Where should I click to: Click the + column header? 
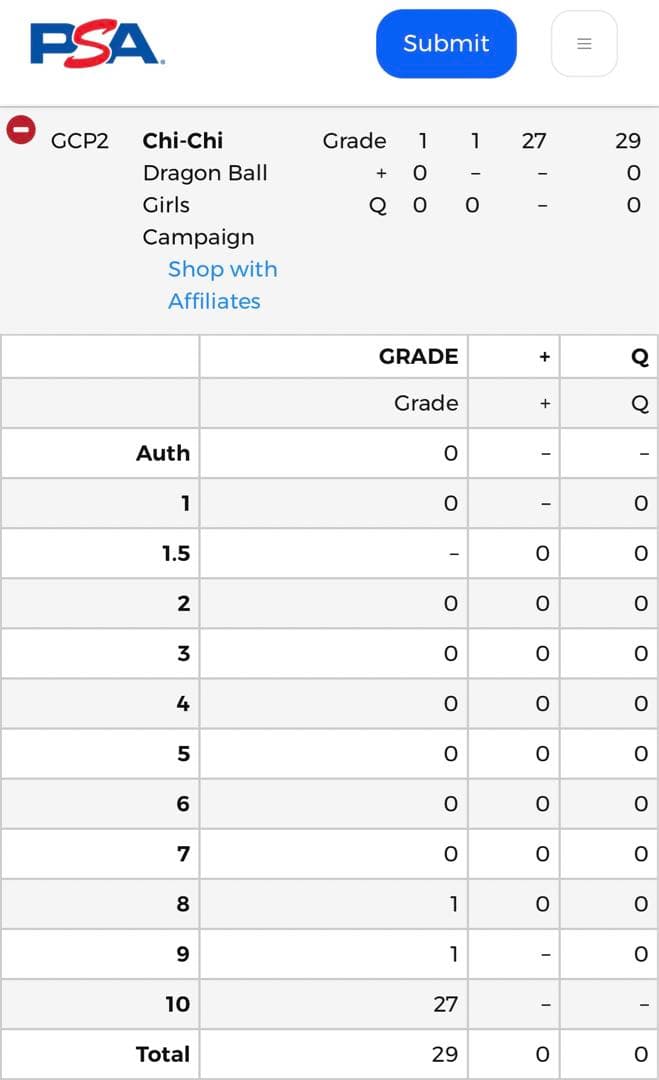pos(544,356)
